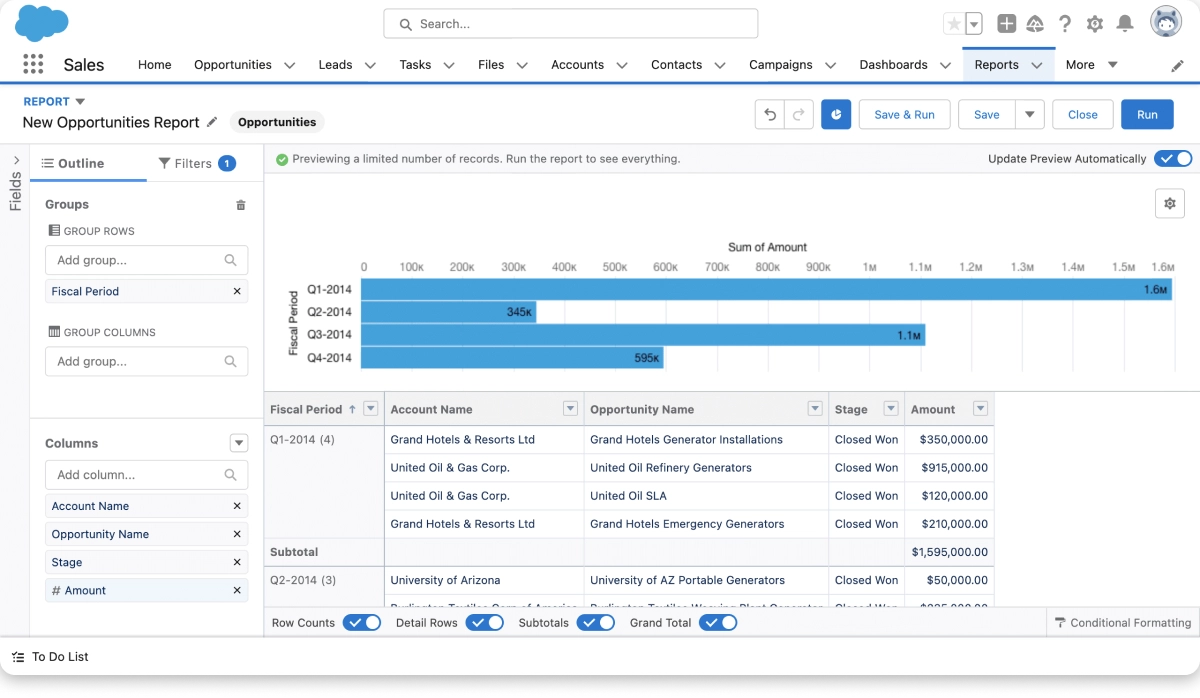Screen dimensions: 1200x698
Task: Click the Redo arrow button
Action: (x=798, y=114)
